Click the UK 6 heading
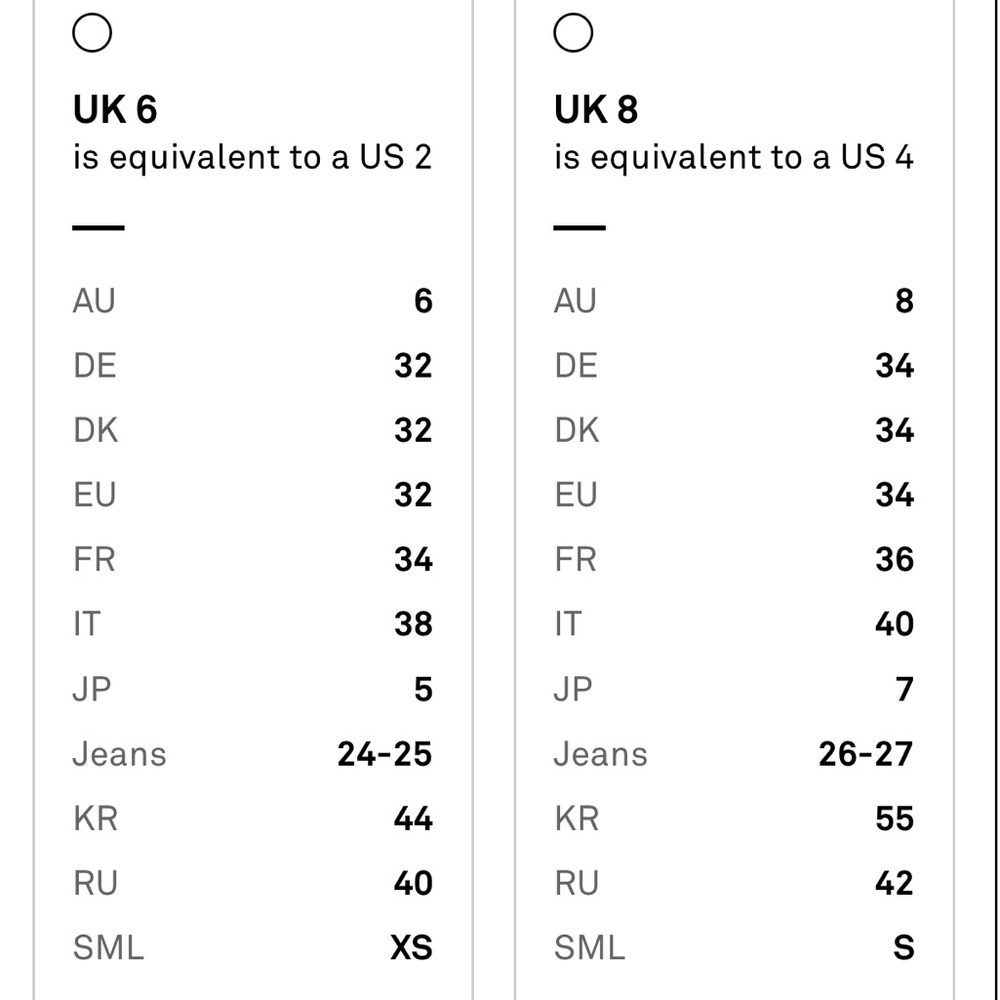The height and width of the screenshot is (1000, 1000). coord(115,109)
